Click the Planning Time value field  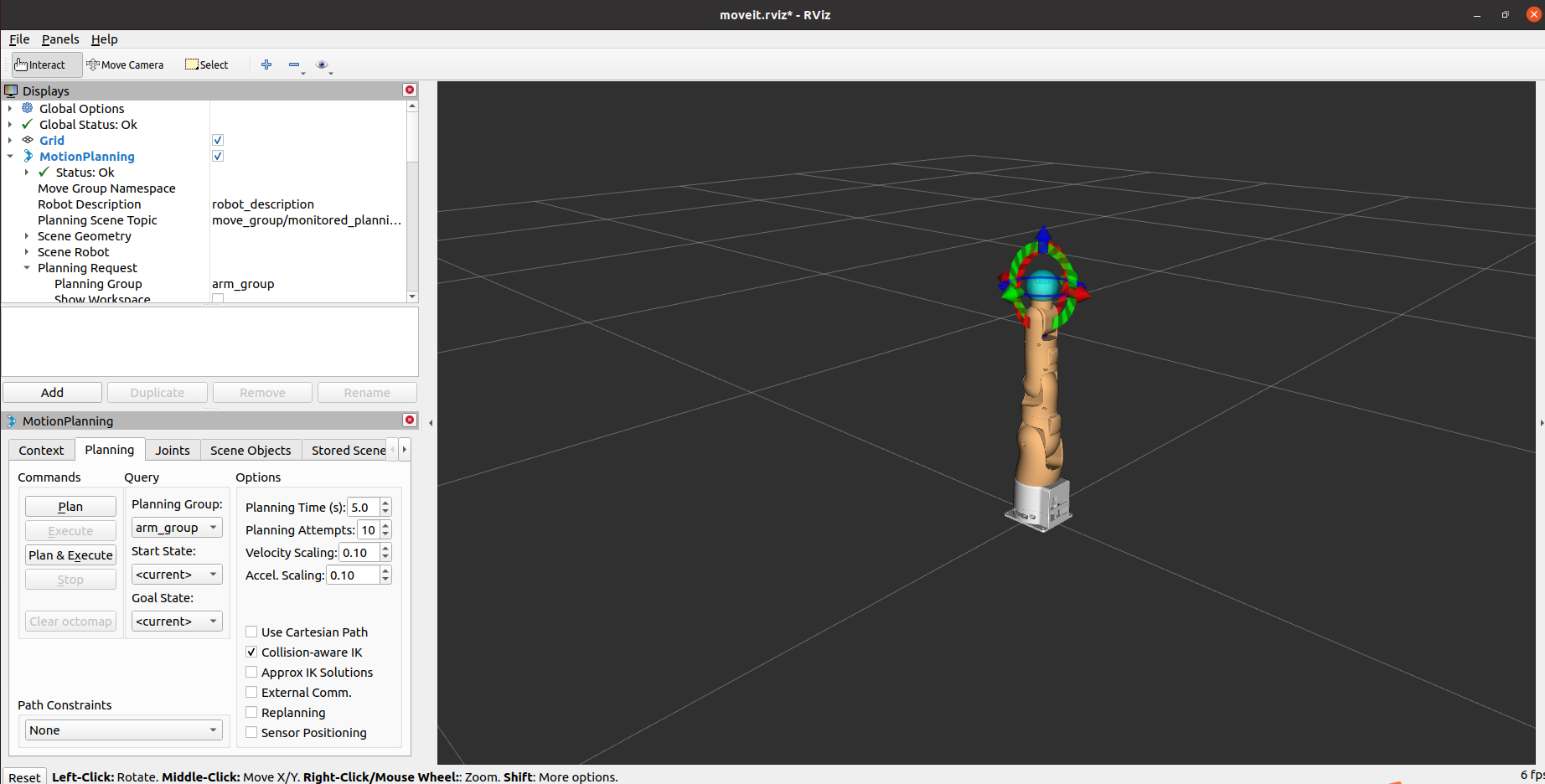click(x=363, y=507)
